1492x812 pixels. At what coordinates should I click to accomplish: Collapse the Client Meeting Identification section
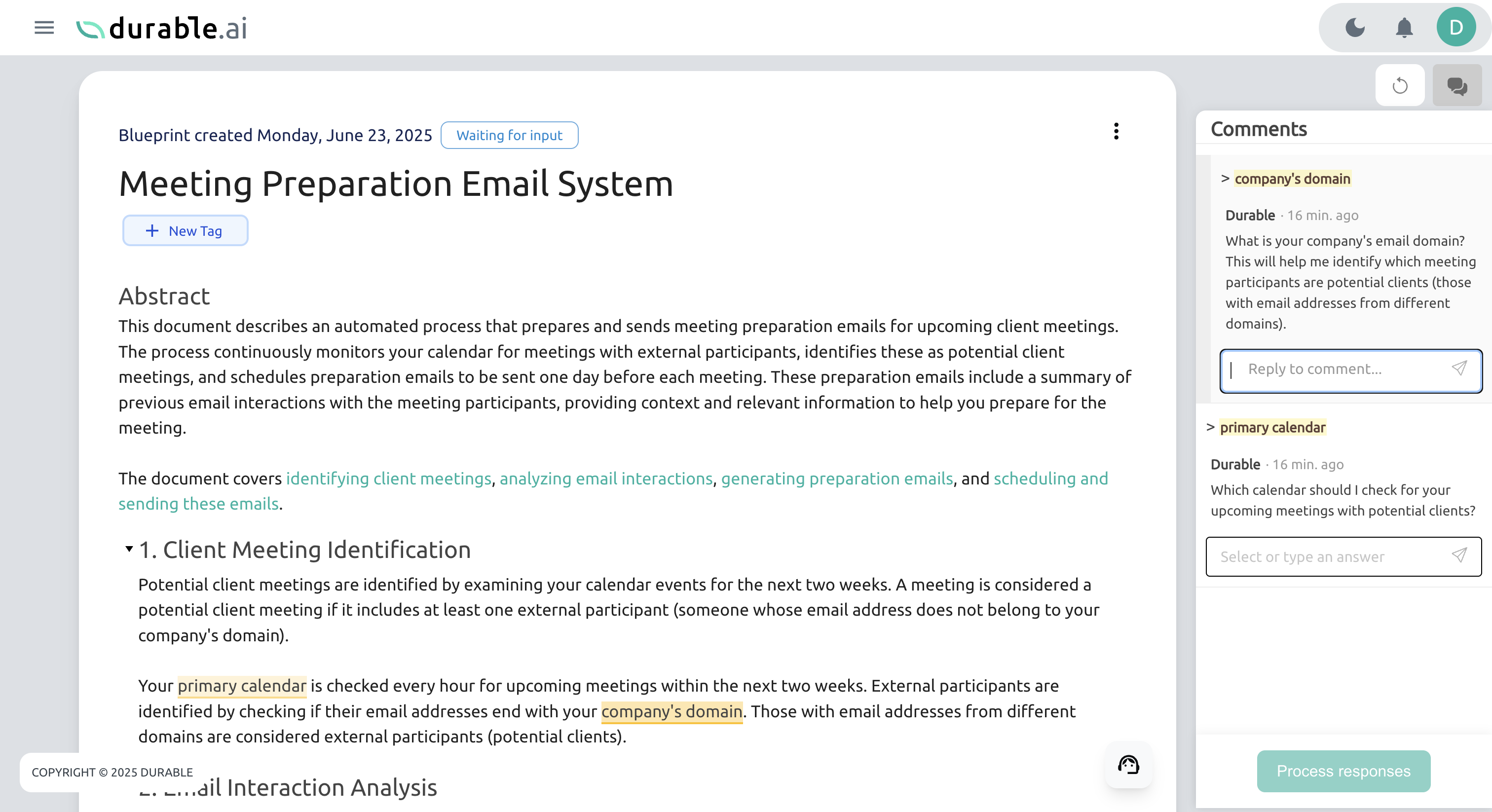(129, 549)
